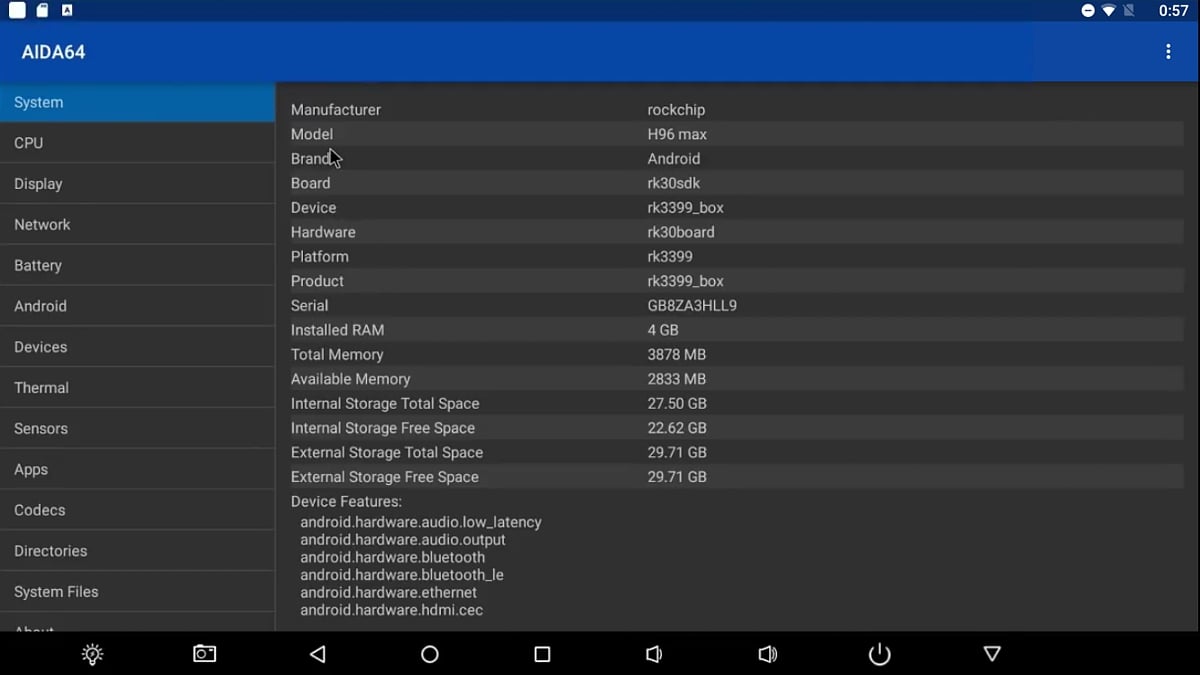
Task: Open the overflow menu in AIDA64
Action: coord(1168,50)
